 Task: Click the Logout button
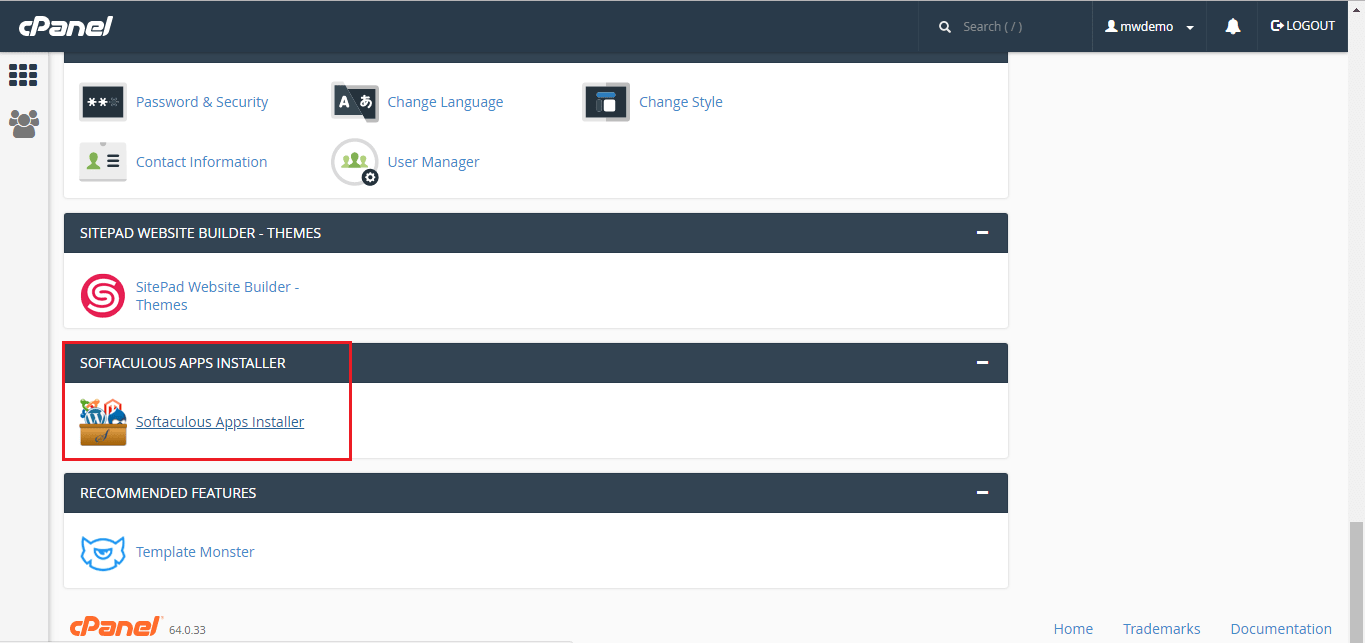(1302, 26)
